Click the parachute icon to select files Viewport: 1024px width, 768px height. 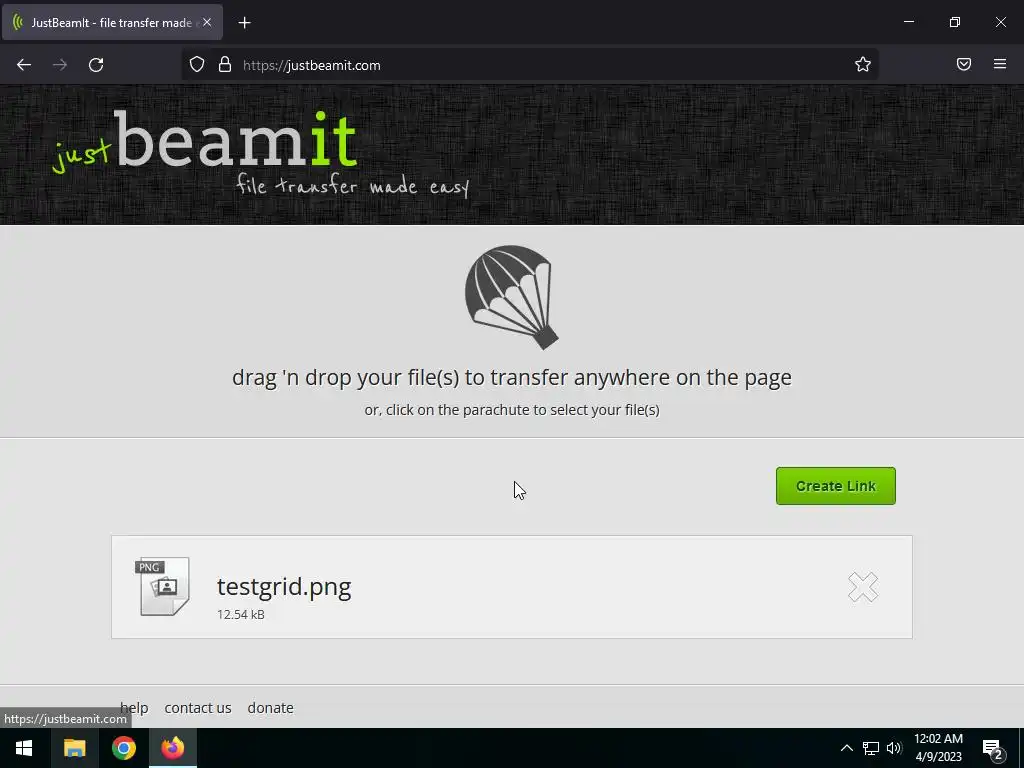(511, 297)
